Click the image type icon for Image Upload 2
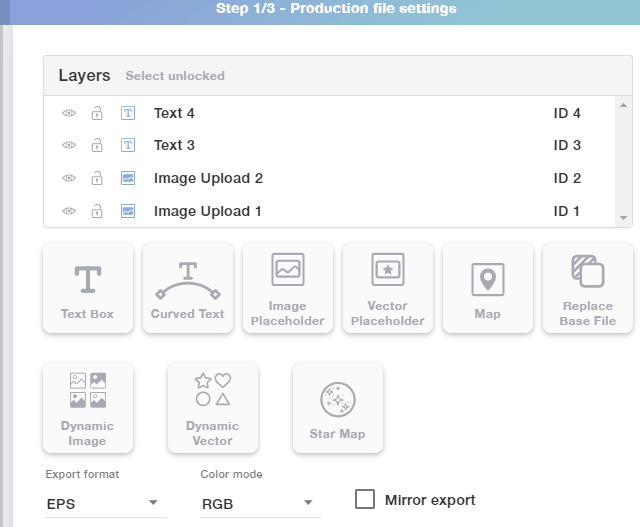This screenshot has height=527, width=640. pyautogui.click(x=128, y=178)
